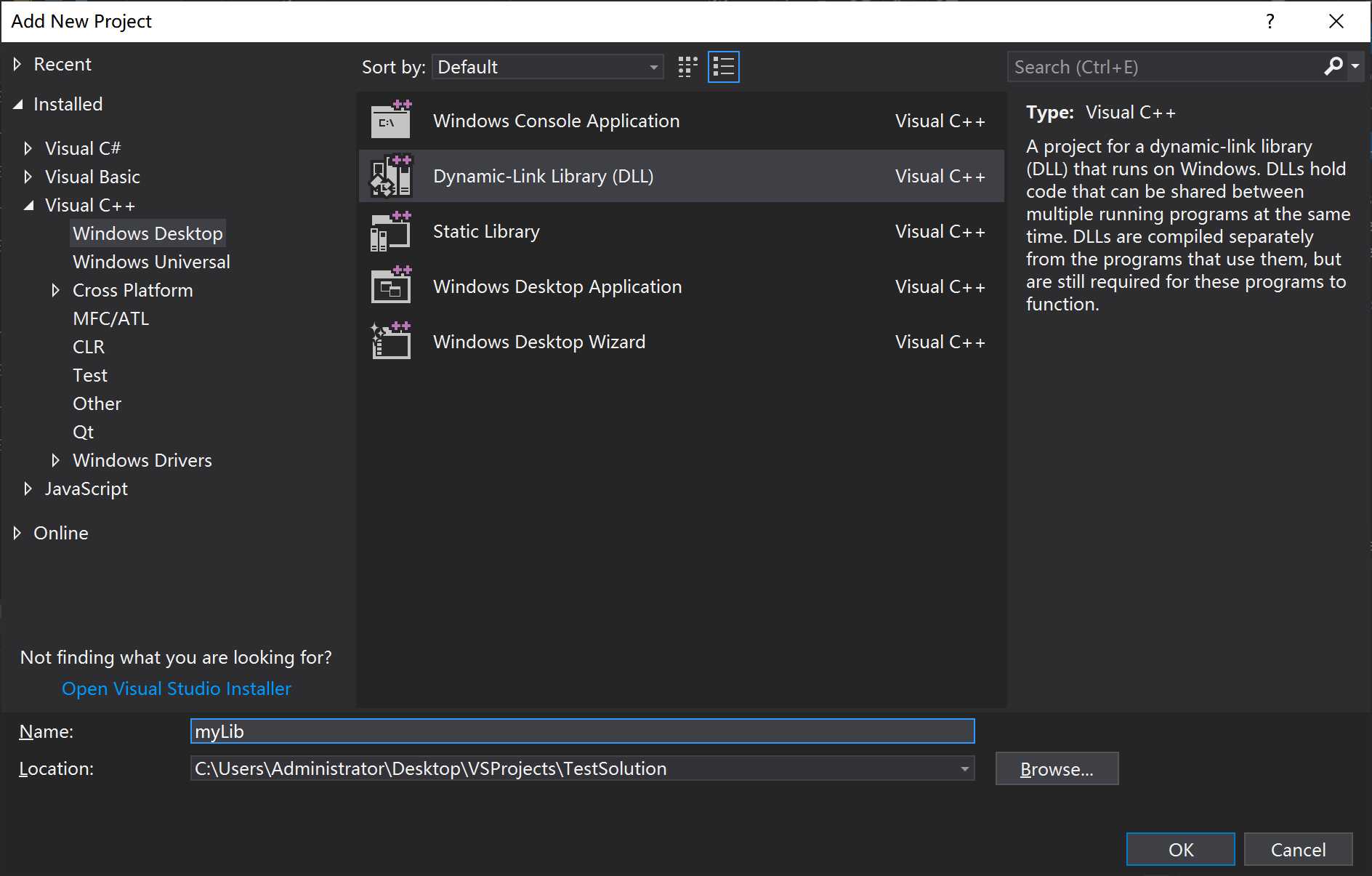Choose Windows Console Application template name
The height and width of the screenshot is (876, 1372).
pyautogui.click(x=556, y=121)
